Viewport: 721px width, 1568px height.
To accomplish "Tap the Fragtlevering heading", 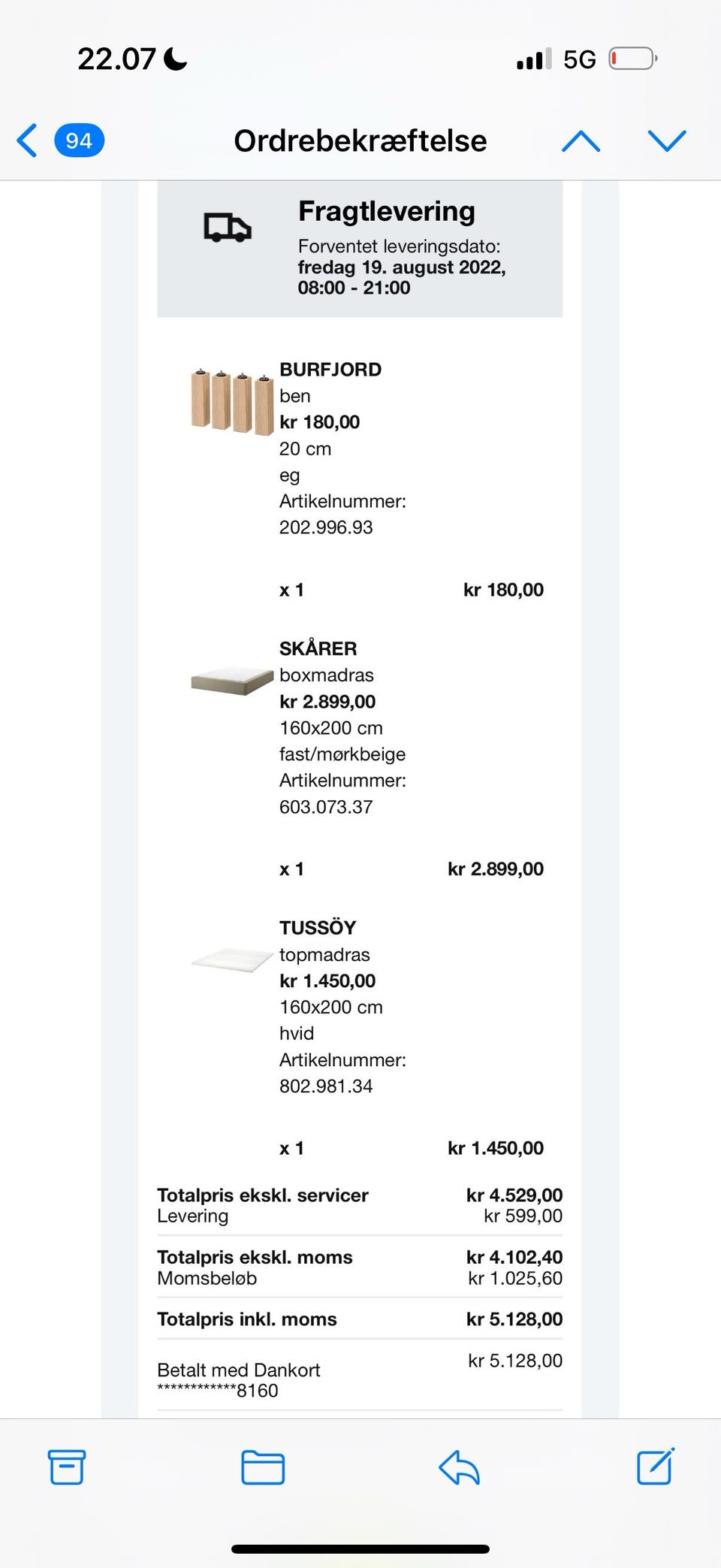I will pos(387,211).
